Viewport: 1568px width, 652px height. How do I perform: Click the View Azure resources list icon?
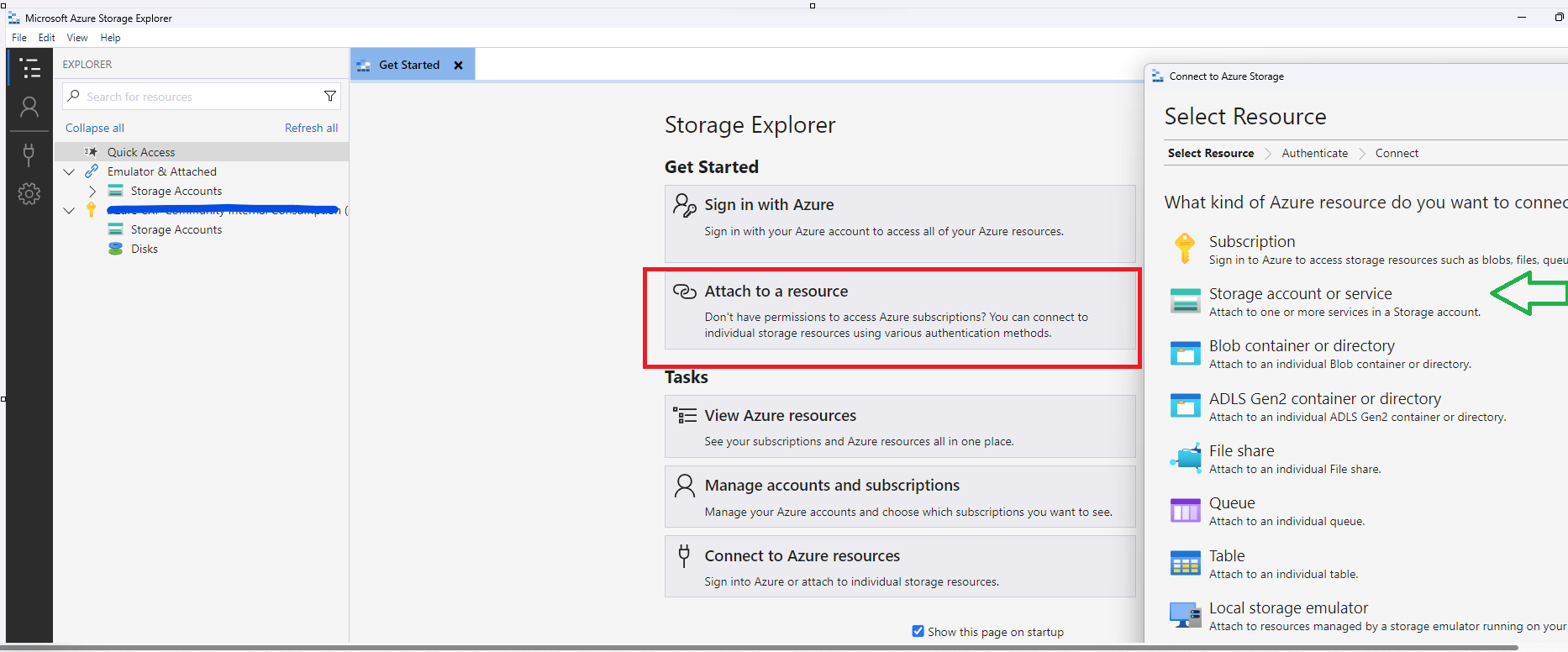[x=685, y=415]
